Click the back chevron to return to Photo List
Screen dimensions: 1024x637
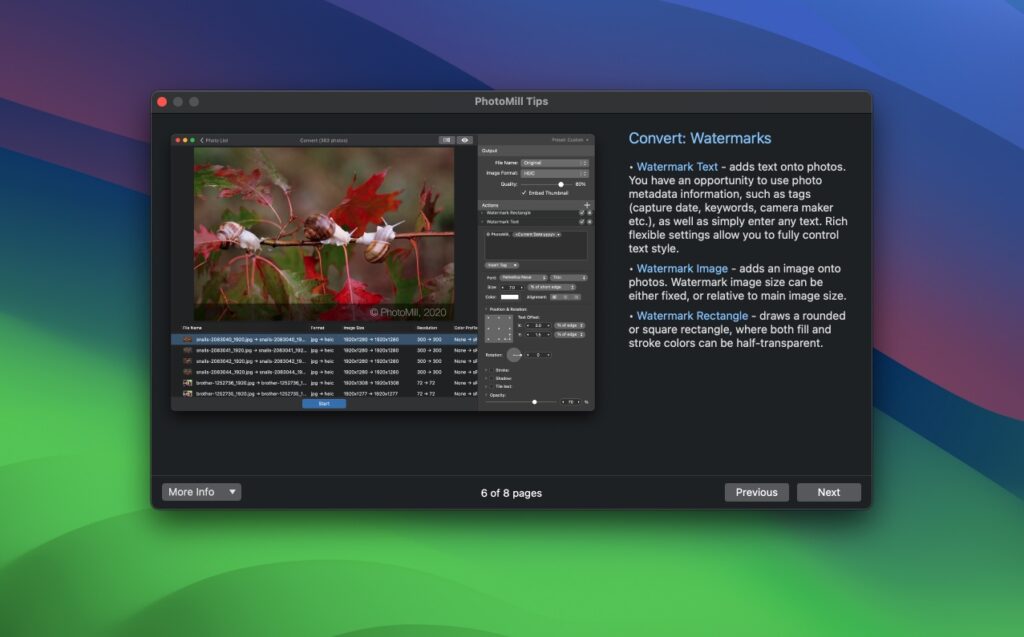pyautogui.click(x=202, y=140)
